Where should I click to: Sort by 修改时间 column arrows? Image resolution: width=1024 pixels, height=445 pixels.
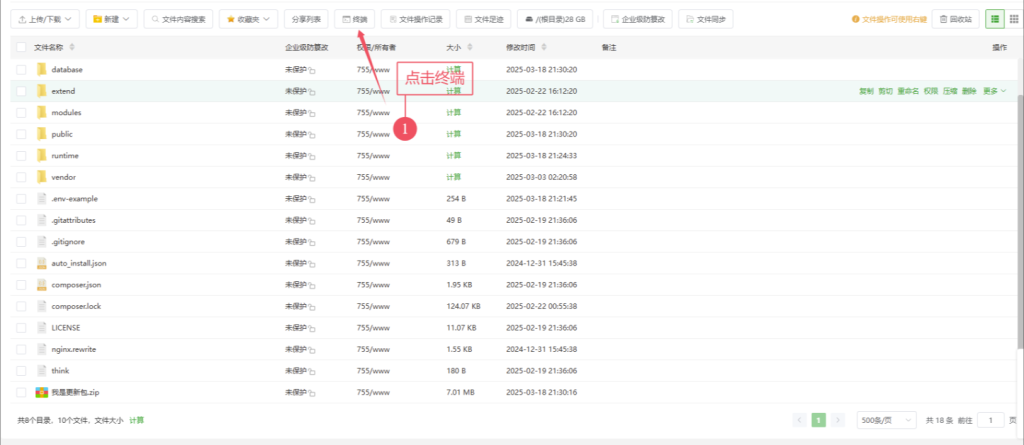tap(545, 48)
